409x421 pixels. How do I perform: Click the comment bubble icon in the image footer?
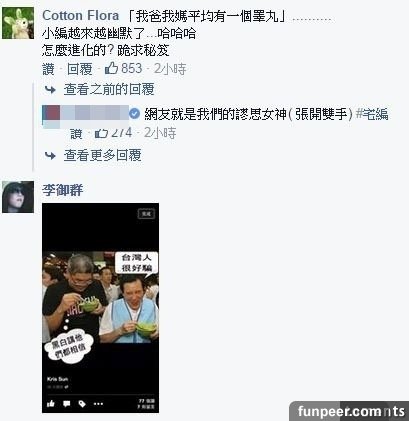tap(67, 404)
